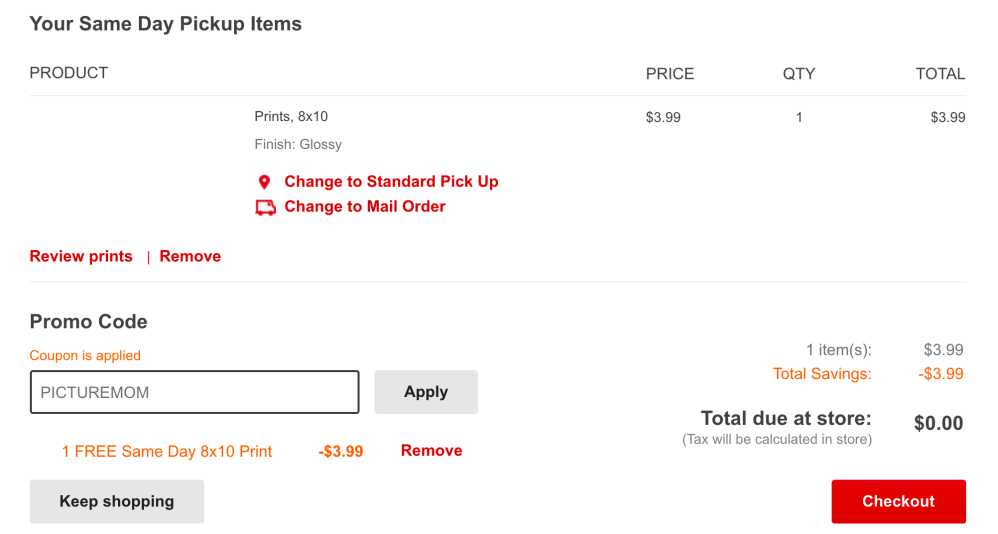
Task: Select the "Change to Mail Order" link
Action: pos(365,207)
